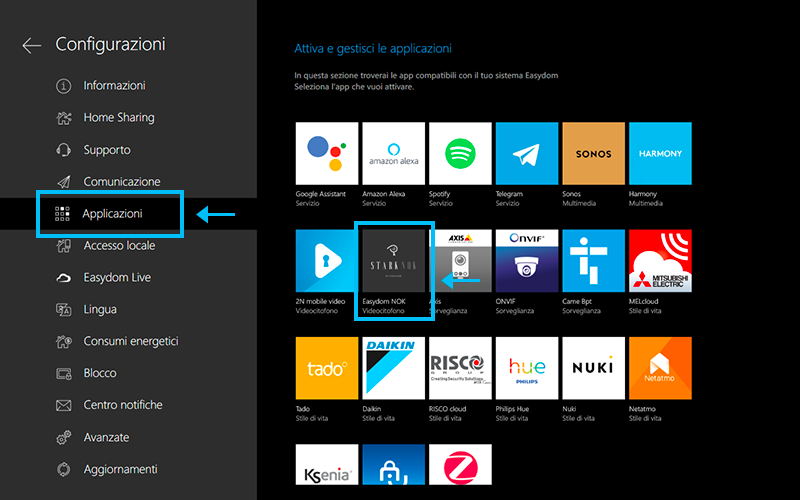Click the Configurazioni title text

[110, 44]
